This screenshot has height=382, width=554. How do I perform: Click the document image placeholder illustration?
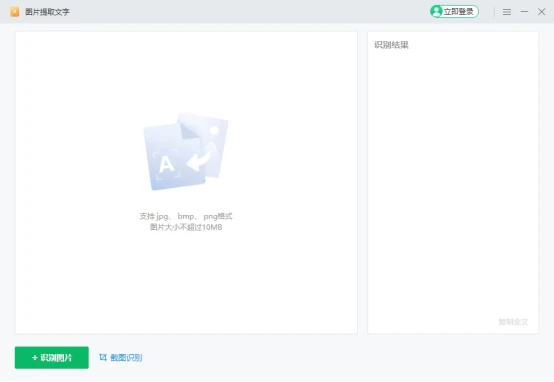(185, 152)
